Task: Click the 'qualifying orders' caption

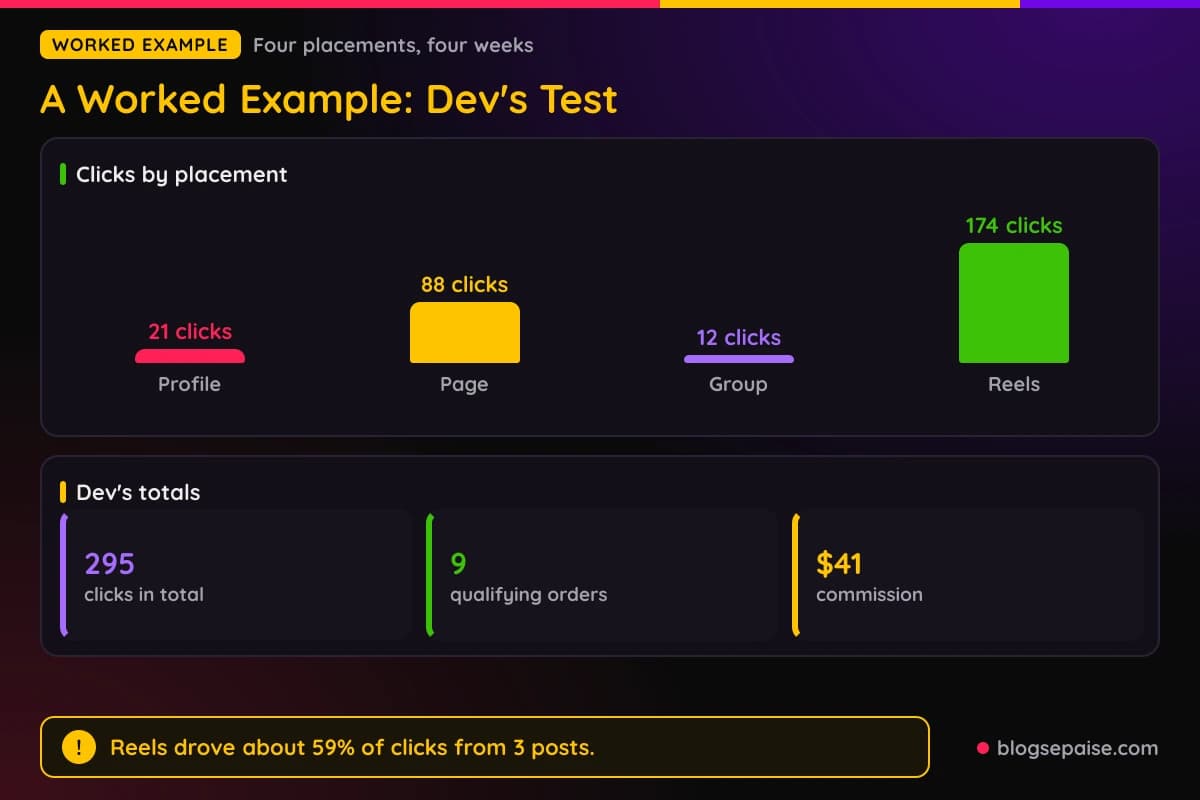Action: click(529, 595)
